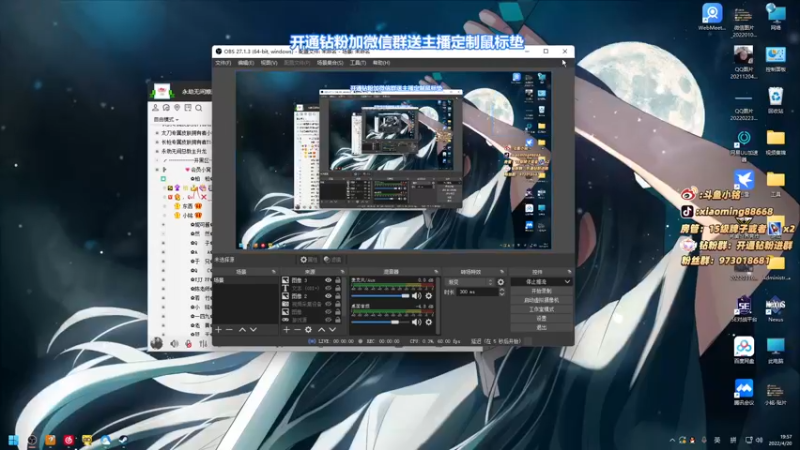The width and height of the screenshot is (800, 450).
Task: Open the 场景集合(S) menu
Action: 330,63
